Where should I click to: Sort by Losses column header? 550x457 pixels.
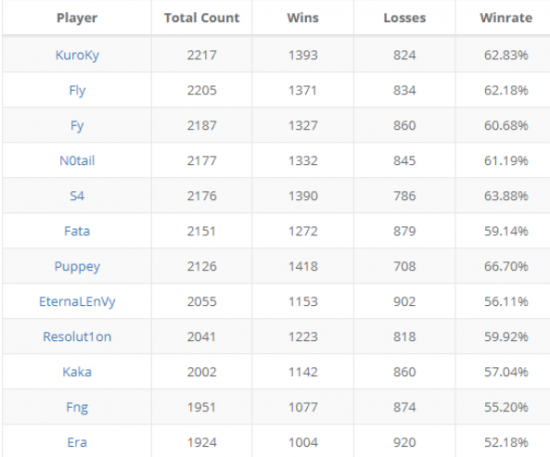click(405, 18)
